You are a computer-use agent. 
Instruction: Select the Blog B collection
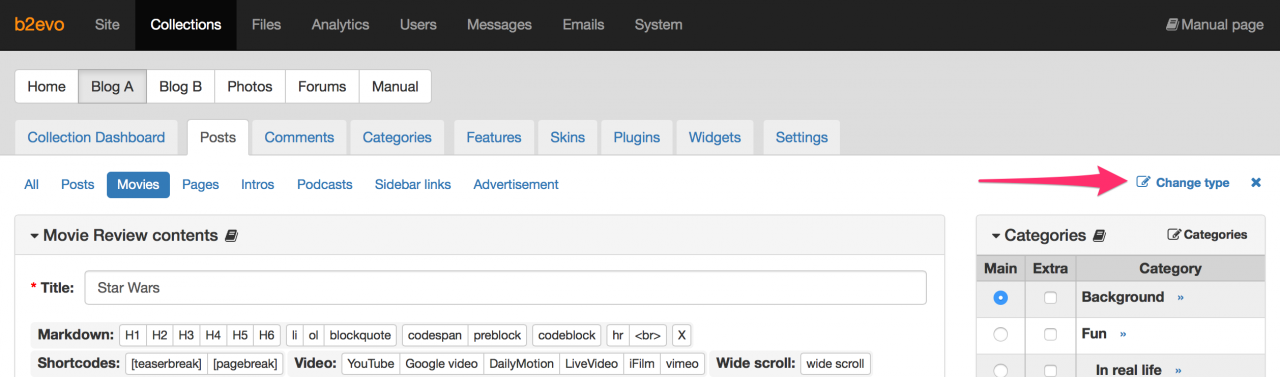[x=181, y=86]
